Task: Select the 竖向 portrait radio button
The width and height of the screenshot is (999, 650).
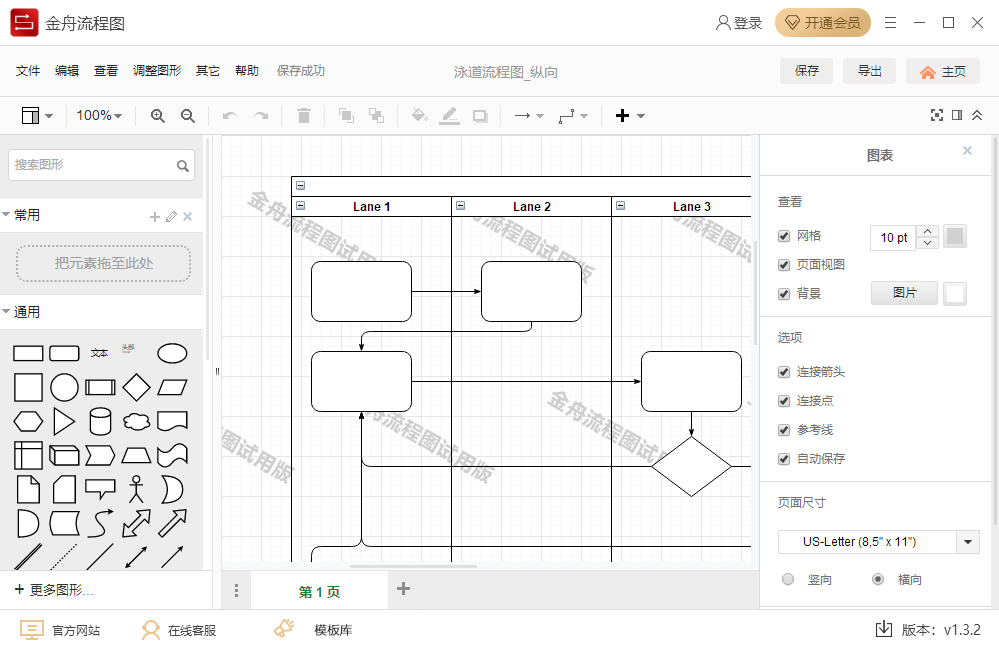Action: (788, 579)
